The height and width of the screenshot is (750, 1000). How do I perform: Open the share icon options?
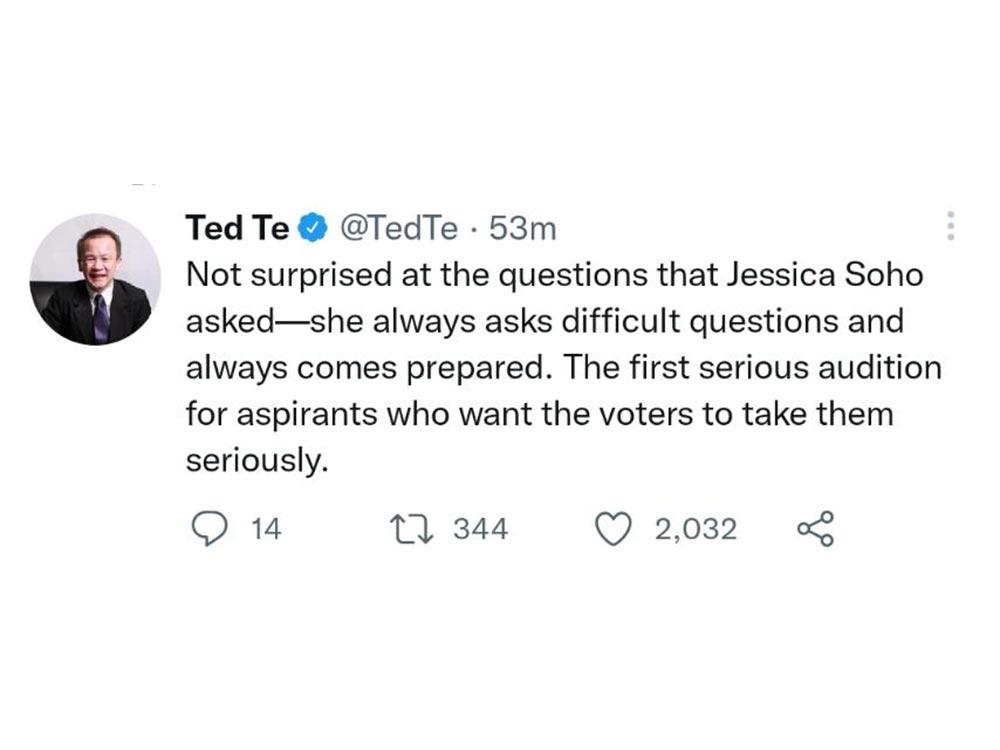point(814,529)
